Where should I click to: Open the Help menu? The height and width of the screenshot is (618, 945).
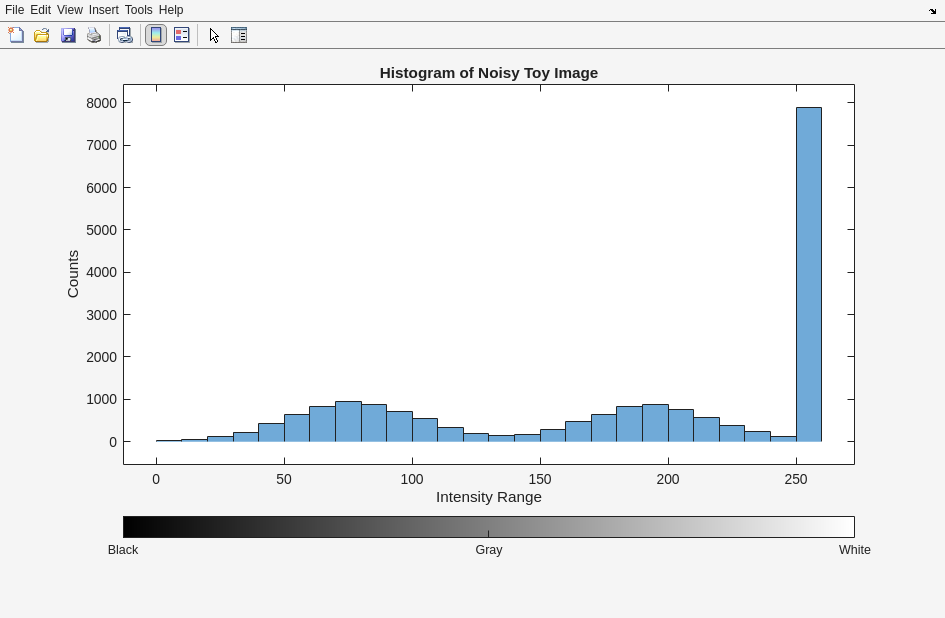coord(171,10)
